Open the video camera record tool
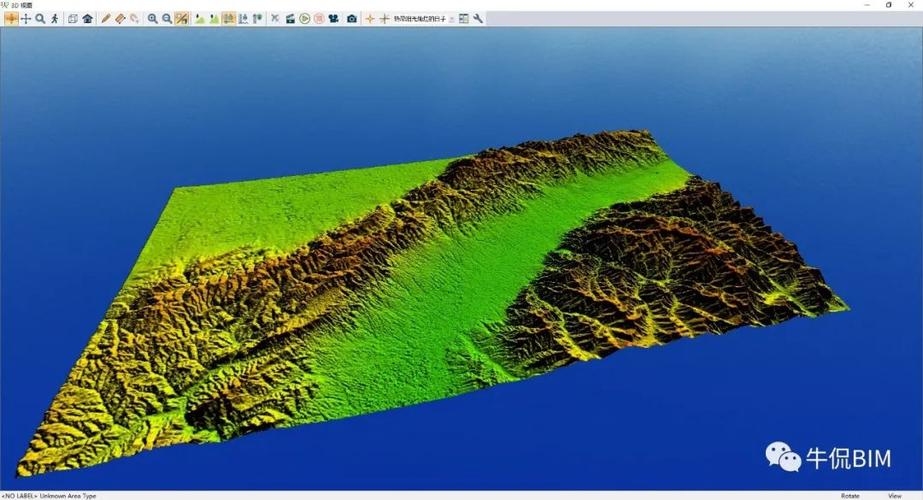923x500 pixels. coord(334,19)
